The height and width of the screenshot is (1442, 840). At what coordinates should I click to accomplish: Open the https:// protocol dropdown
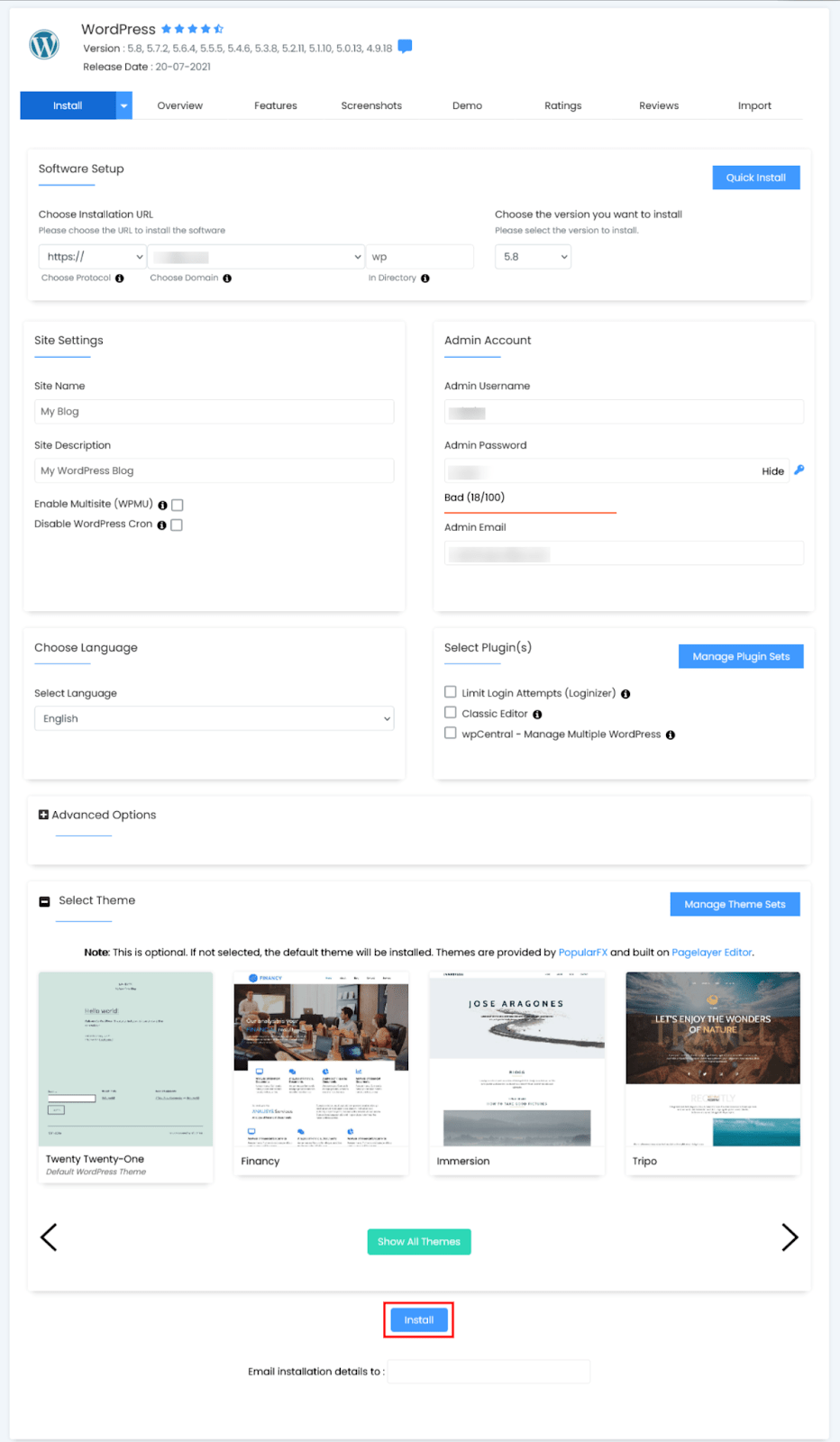(93, 257)
